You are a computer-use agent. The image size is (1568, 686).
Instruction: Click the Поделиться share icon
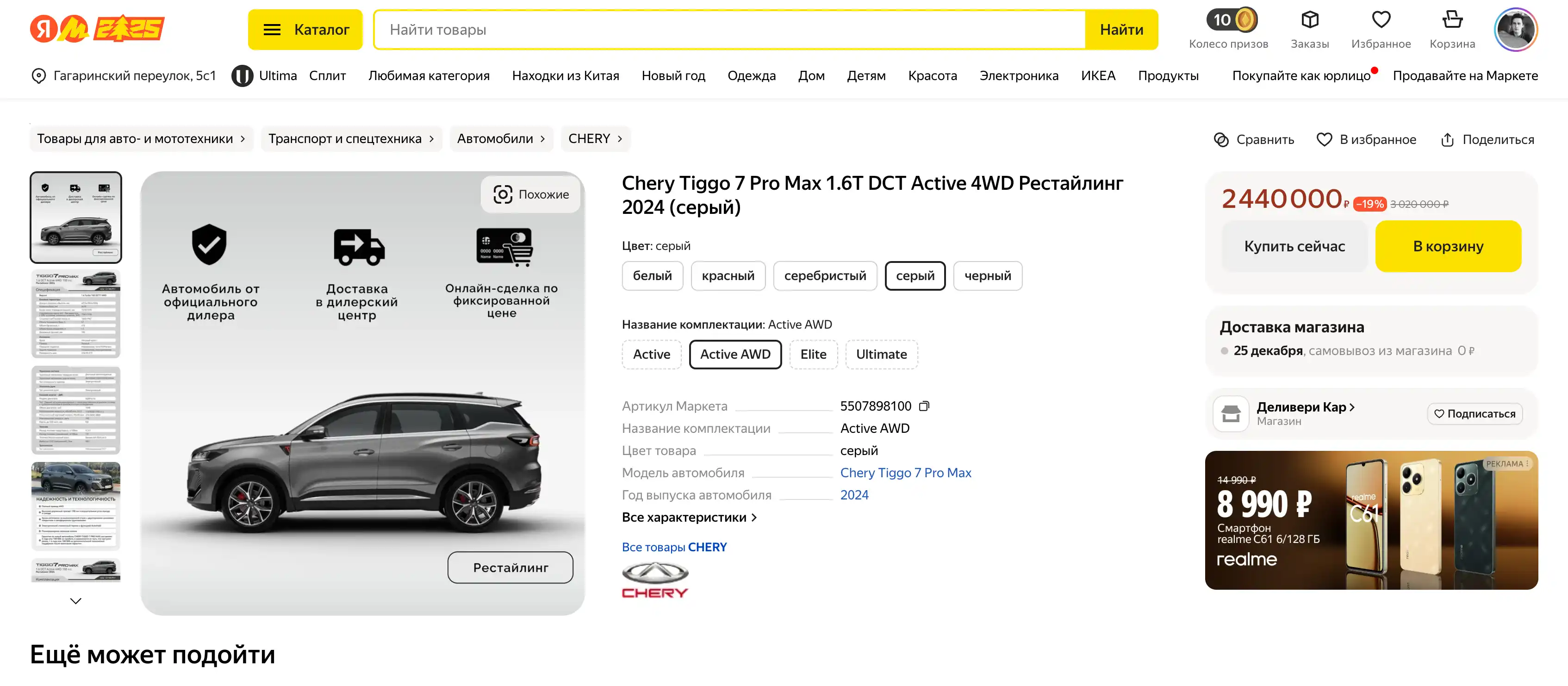(x=1447, y=139)
